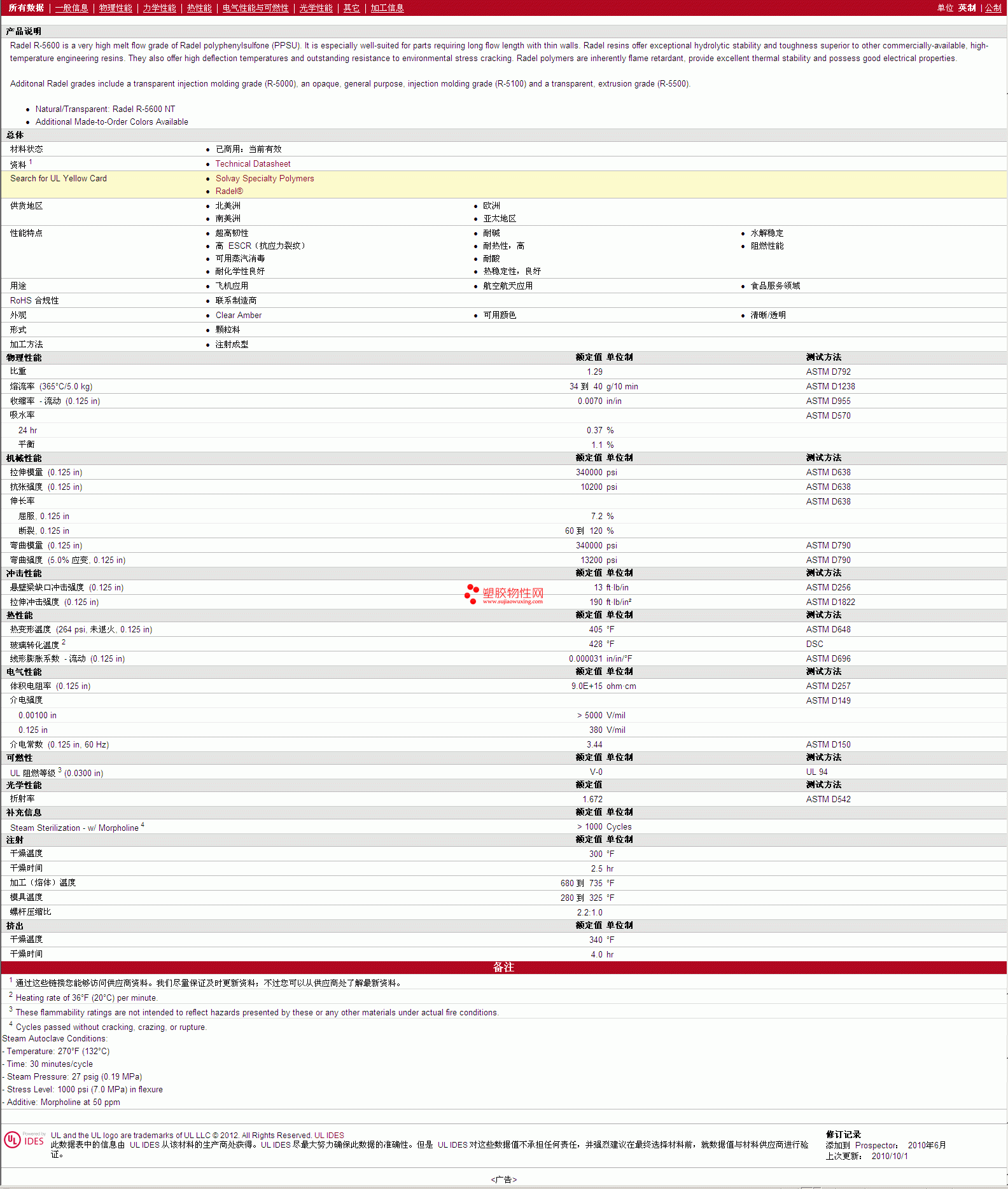Click the 悬壁梁缺口冲击强度 row label
This screenshot has height=1189, width=1008.
point(67,587)
